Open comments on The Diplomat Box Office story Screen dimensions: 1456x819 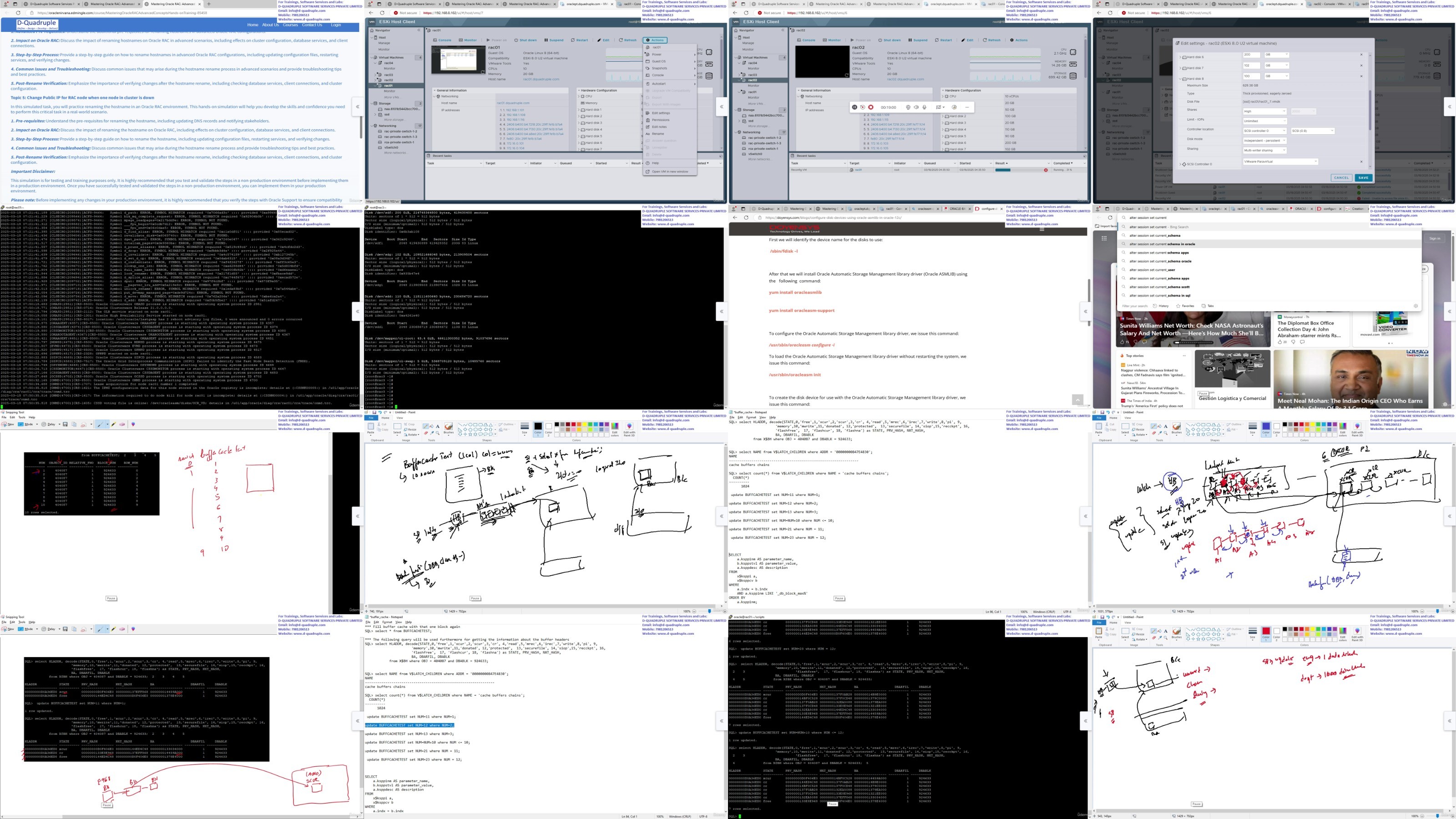pyautogui.click(x=1302, y=342)
